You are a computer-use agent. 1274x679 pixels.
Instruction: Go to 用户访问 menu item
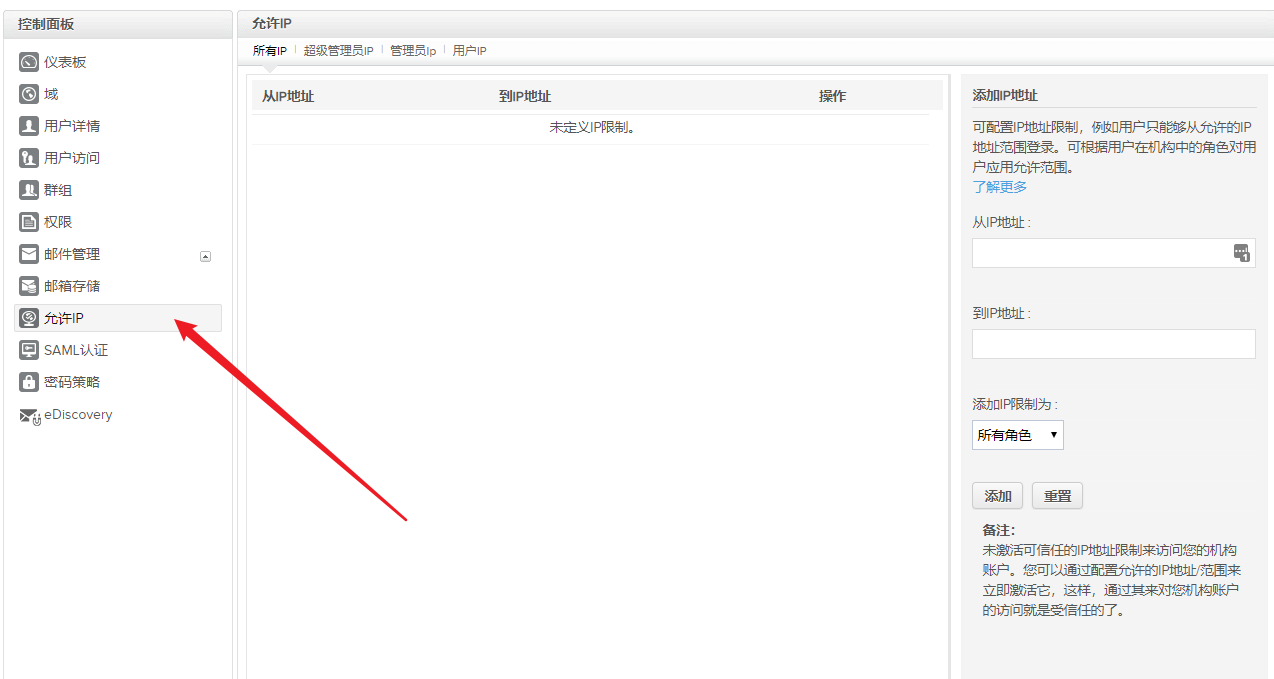click(x=72, y=158)
